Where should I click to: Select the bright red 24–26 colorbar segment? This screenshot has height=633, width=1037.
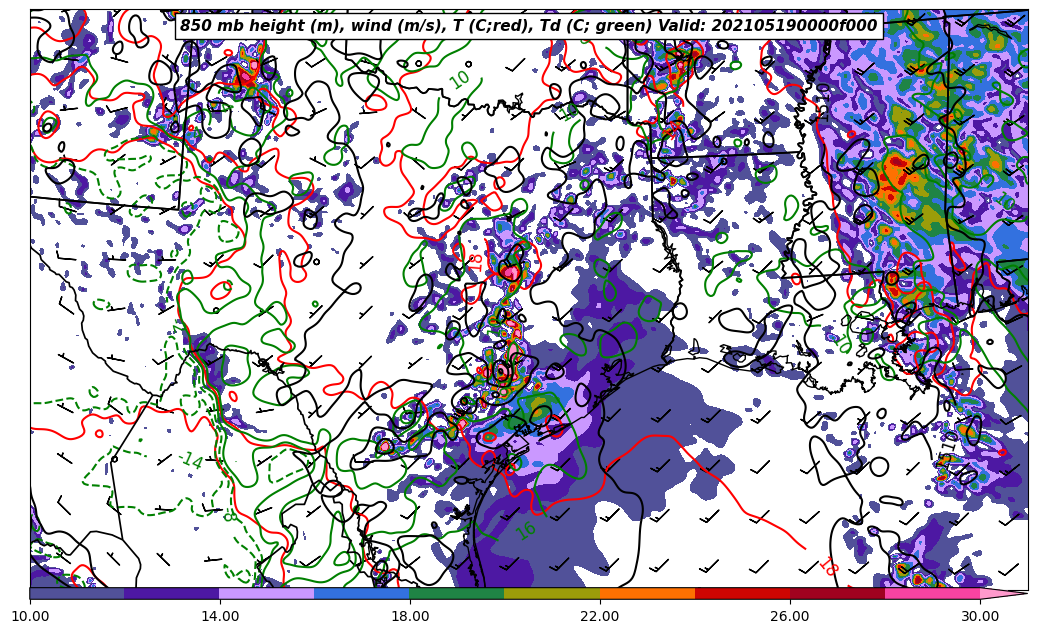(742, 593)
